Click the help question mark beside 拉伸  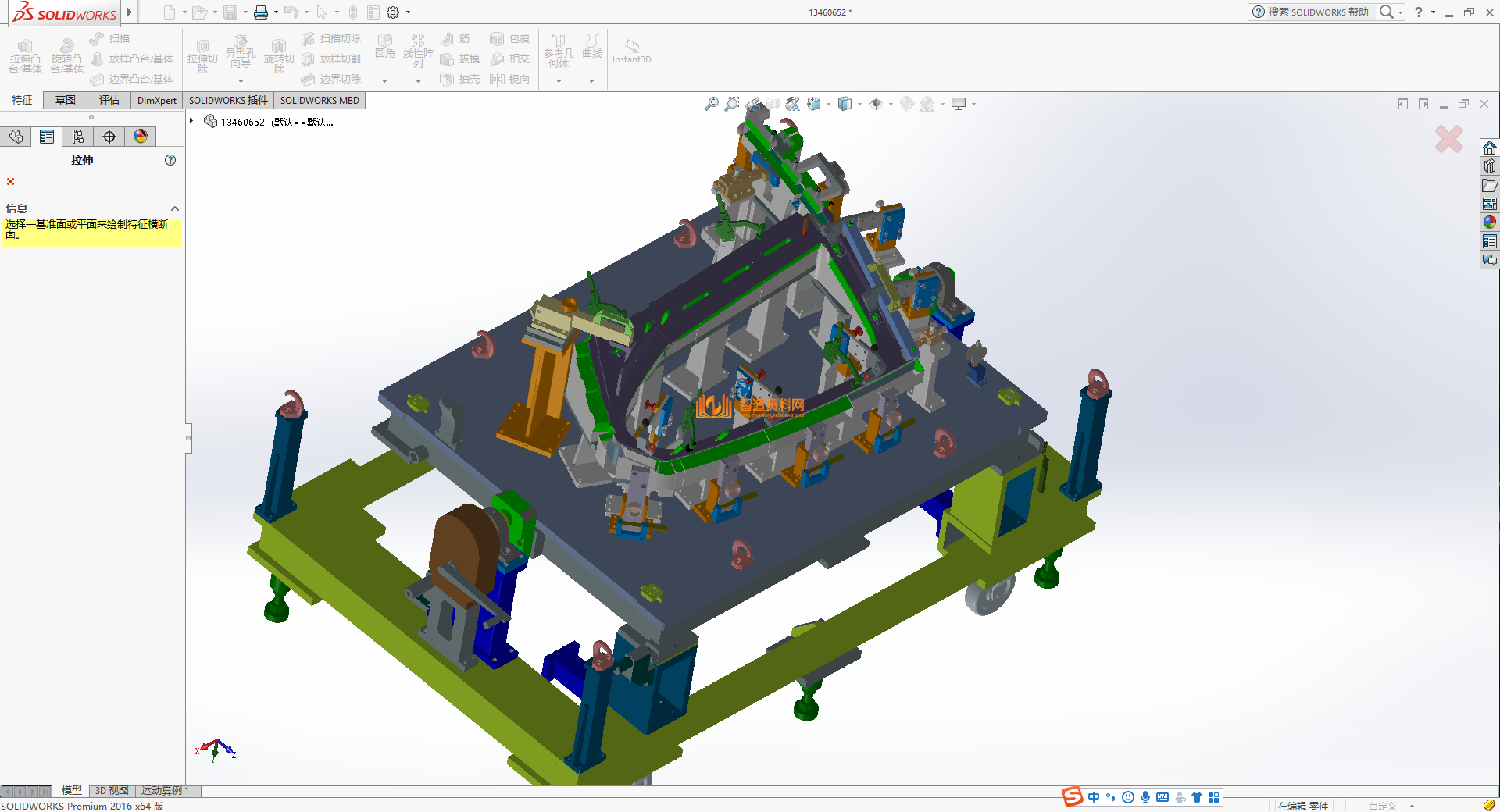170,160
